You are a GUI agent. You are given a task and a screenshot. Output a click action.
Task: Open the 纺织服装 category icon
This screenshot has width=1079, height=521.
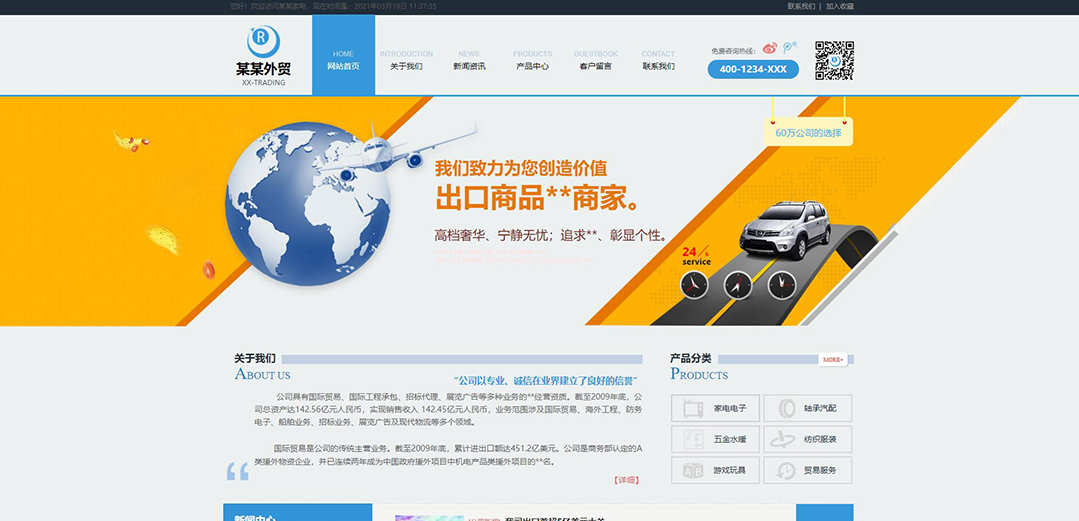tap(786, 439)
